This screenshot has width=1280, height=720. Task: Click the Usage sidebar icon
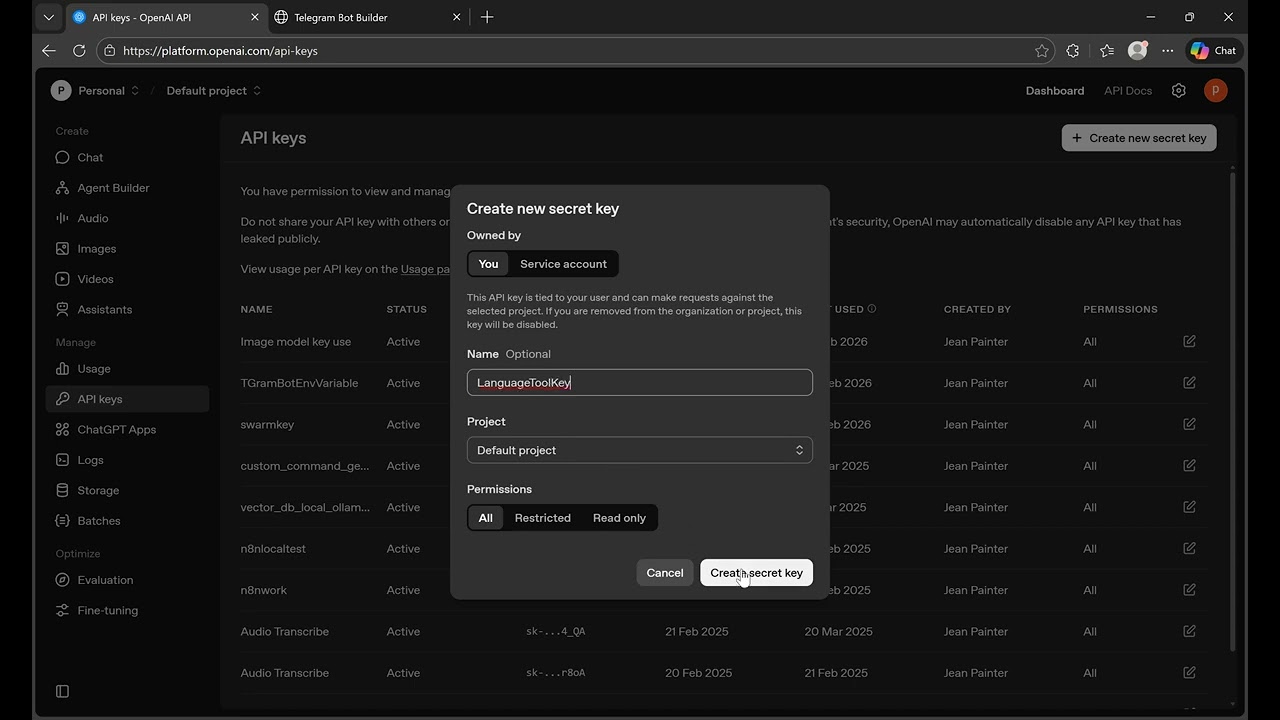click(x=62, y=369)
